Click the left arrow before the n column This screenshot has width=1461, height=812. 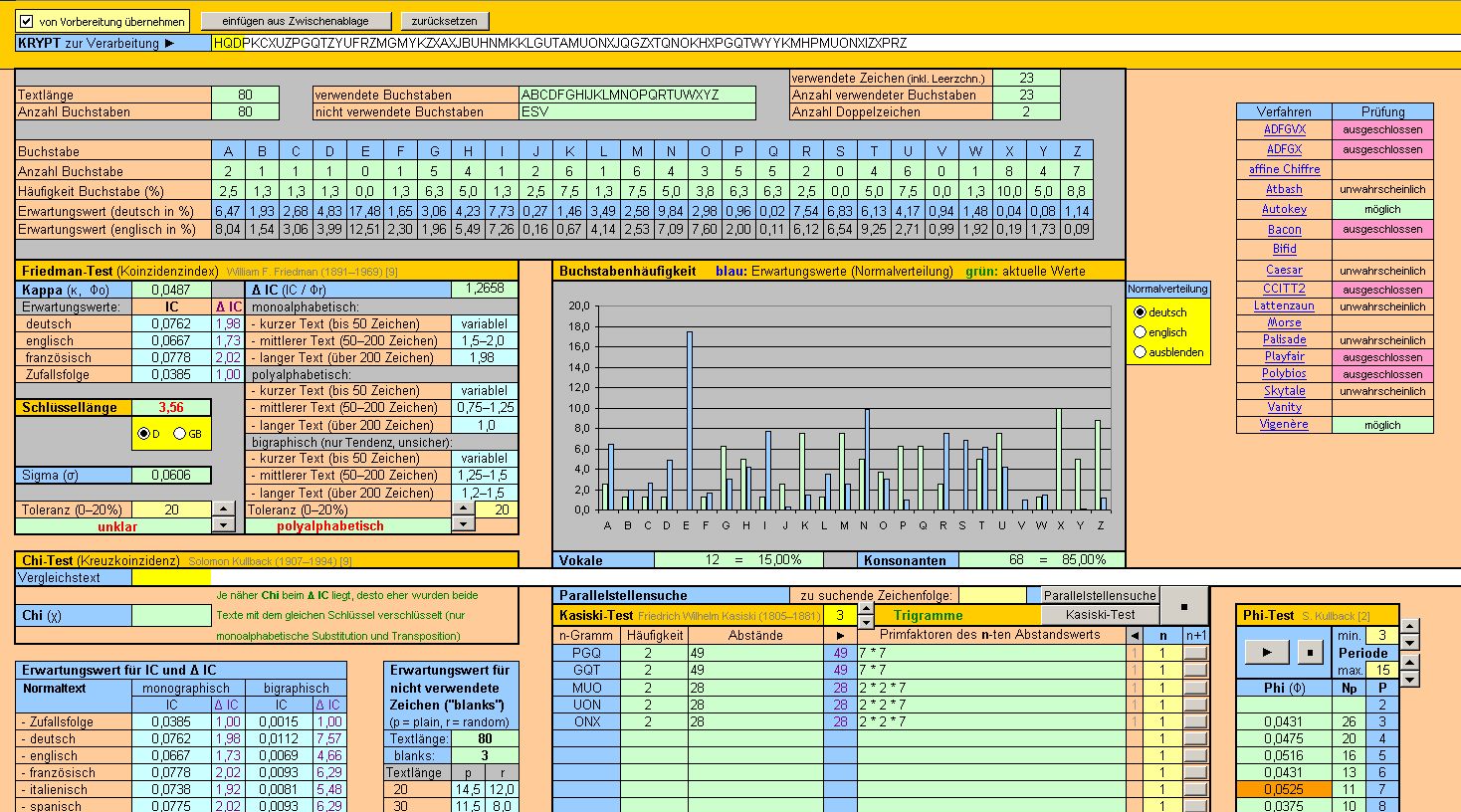coord(1135,635)
